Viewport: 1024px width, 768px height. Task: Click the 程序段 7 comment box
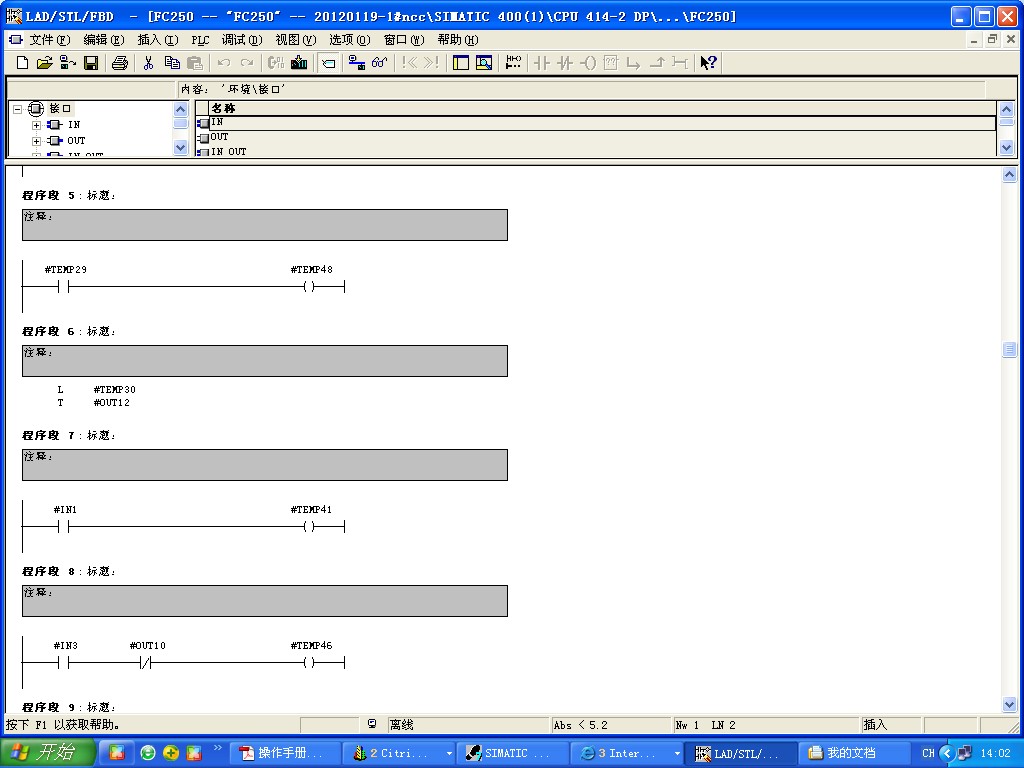click(x=264, y=465)
